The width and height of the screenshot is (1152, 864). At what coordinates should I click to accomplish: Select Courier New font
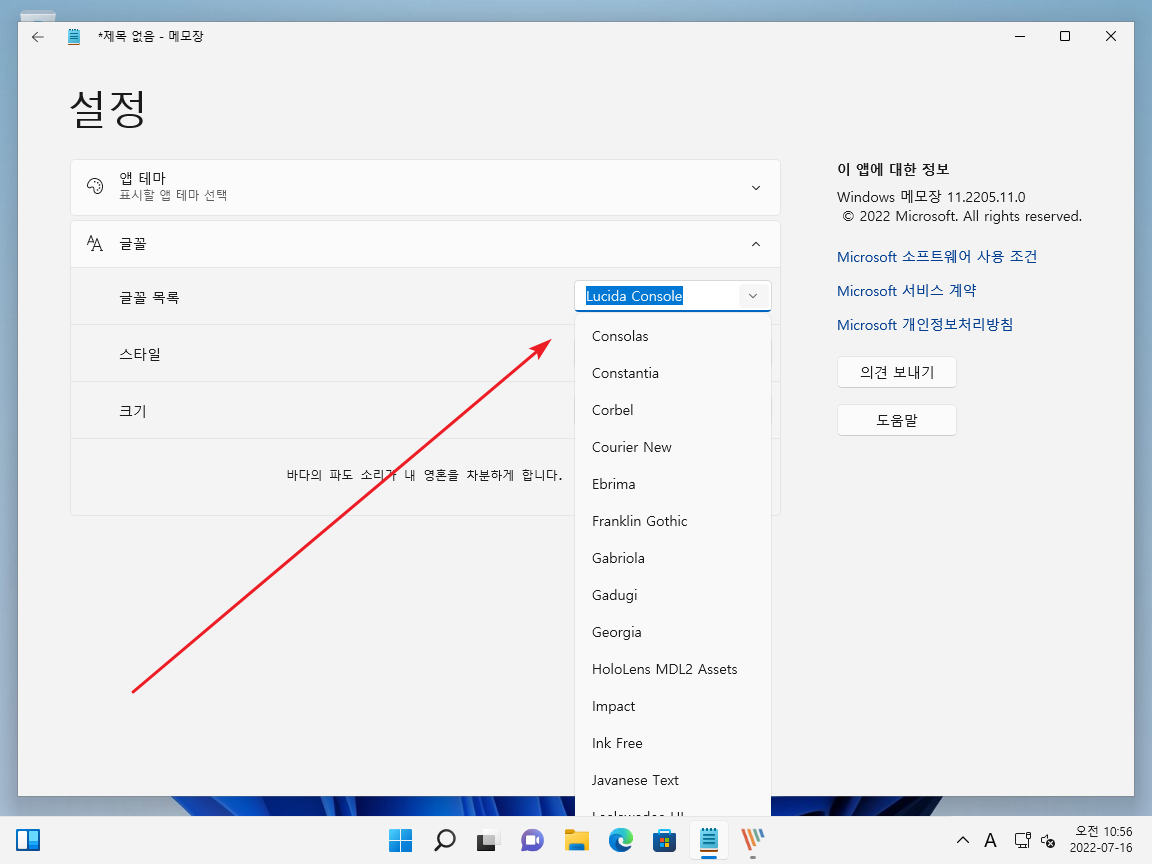(673, 447)
